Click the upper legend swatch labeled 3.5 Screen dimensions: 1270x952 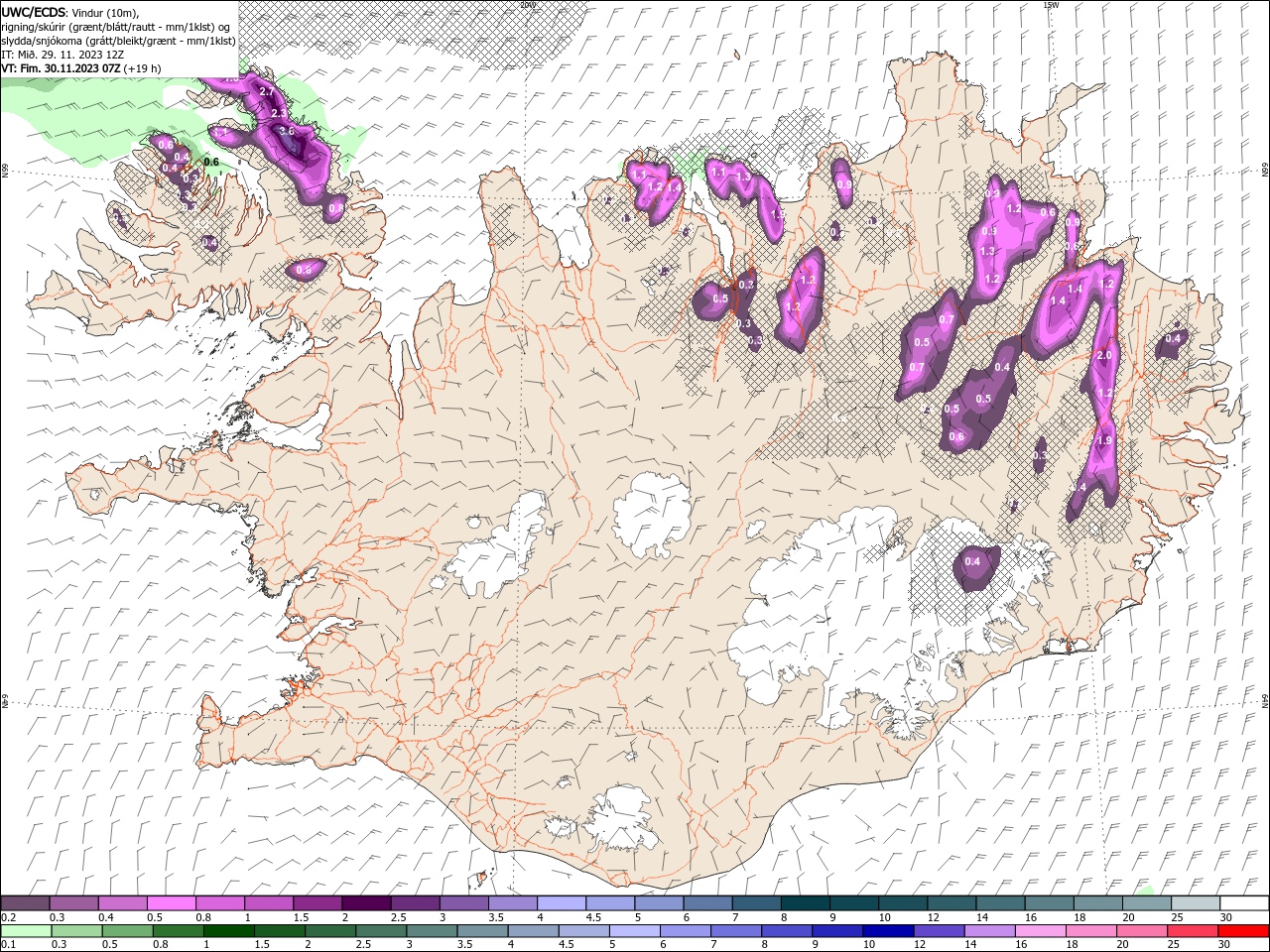pos(513,903)
